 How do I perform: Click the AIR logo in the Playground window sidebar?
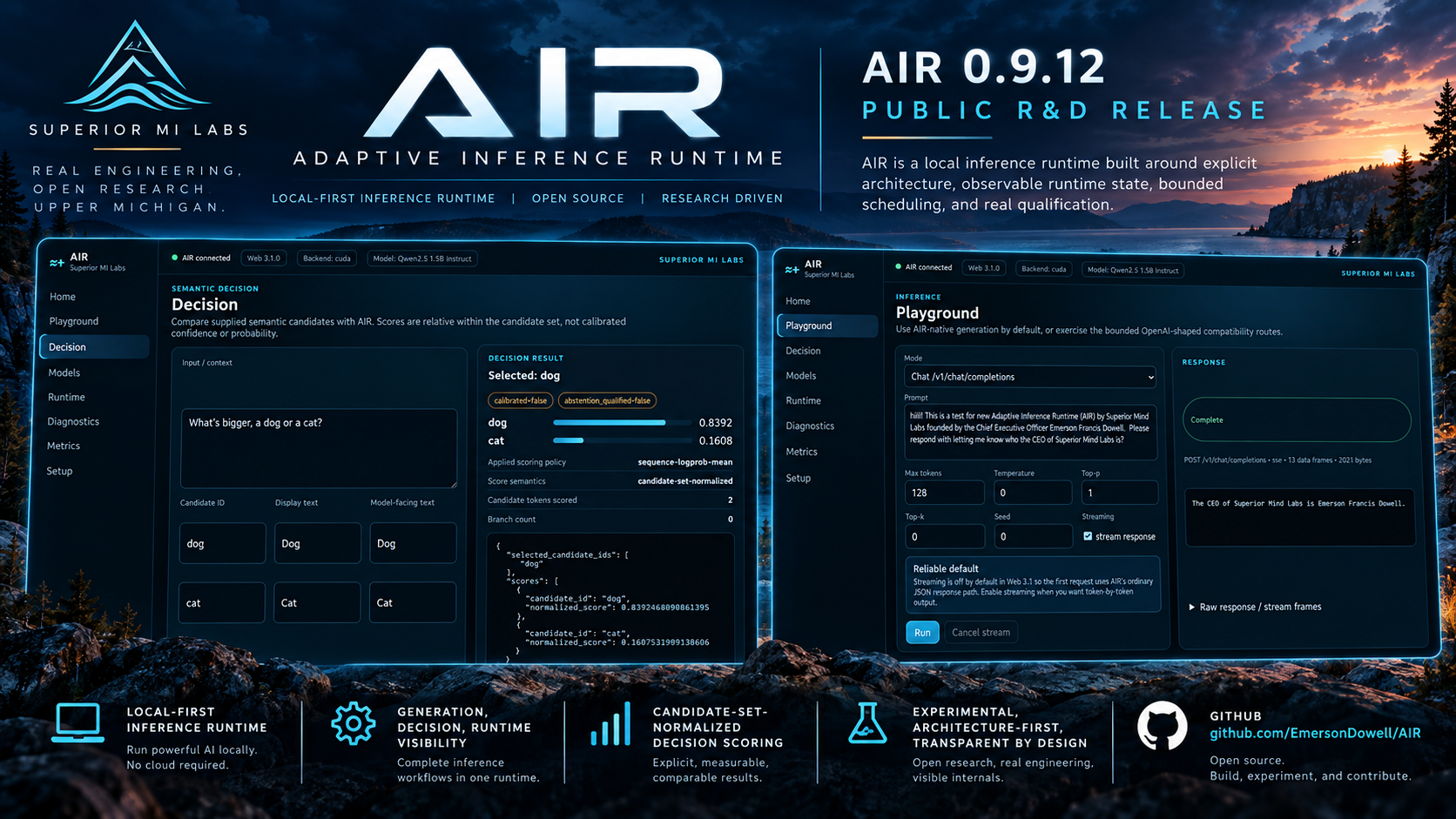(792, 269)
